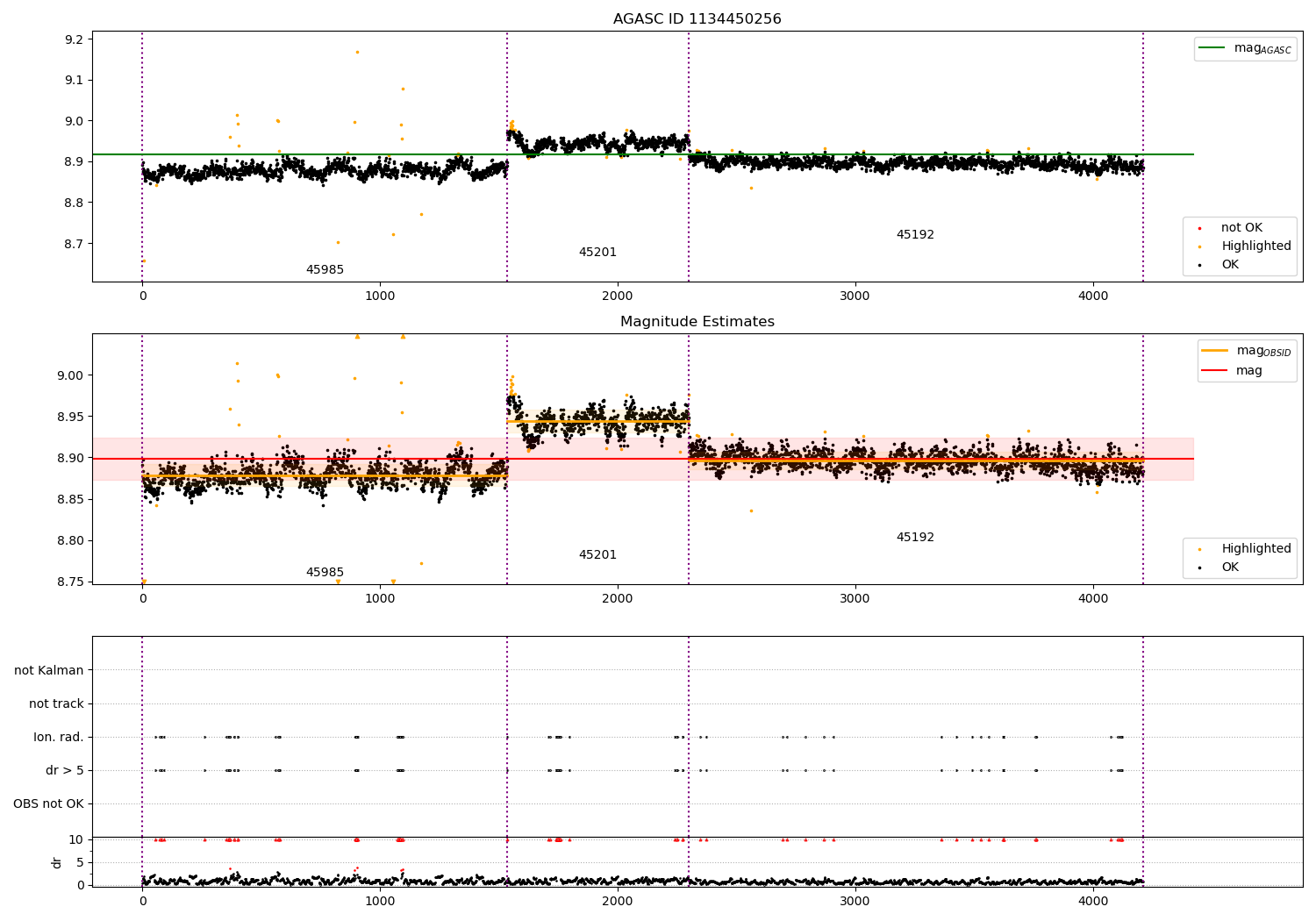Image resolution: width=1316 pixels, height=921 pixels.
Task: Click the 8.85 y-axis tick label
Action: (x=70, y=500)
